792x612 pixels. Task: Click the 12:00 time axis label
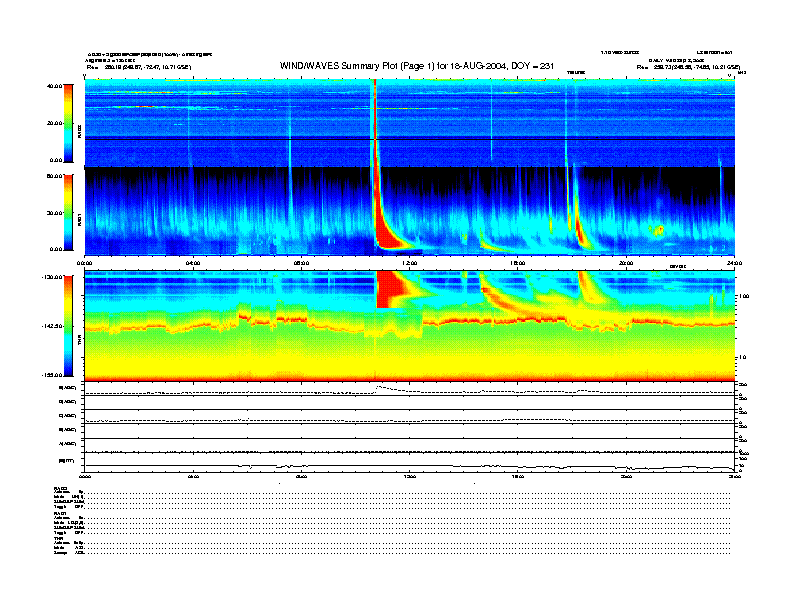(x=409, y=264)
